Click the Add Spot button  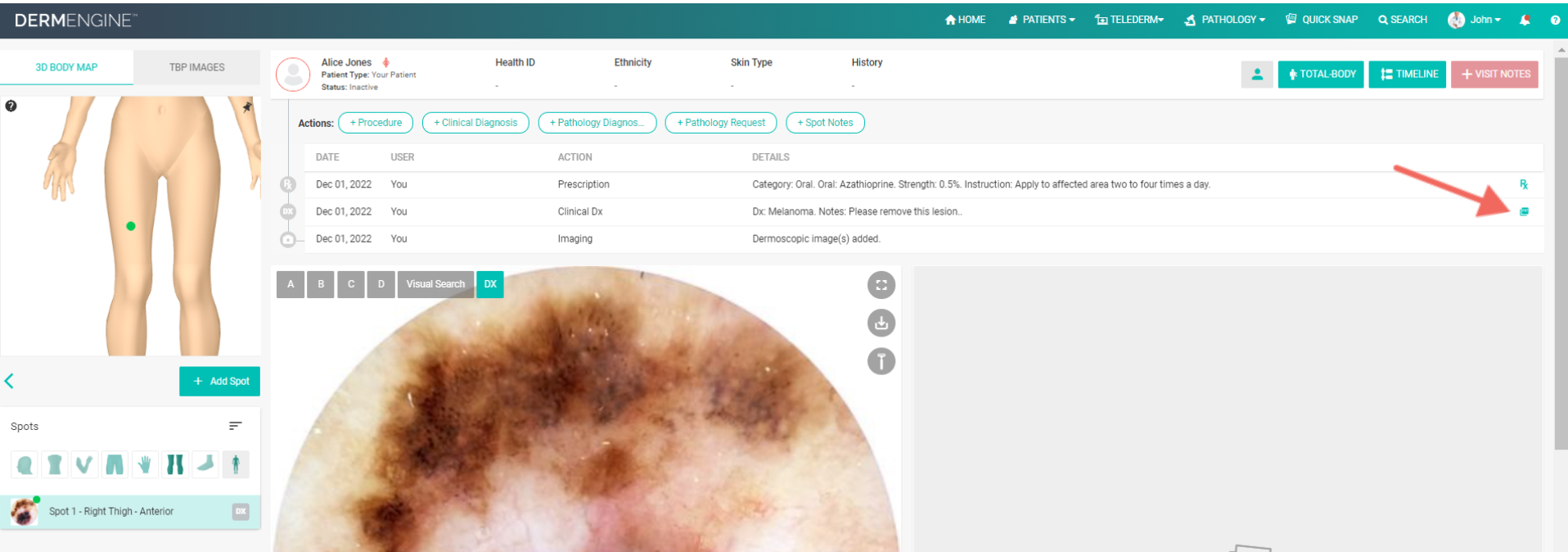pos(219,381)
